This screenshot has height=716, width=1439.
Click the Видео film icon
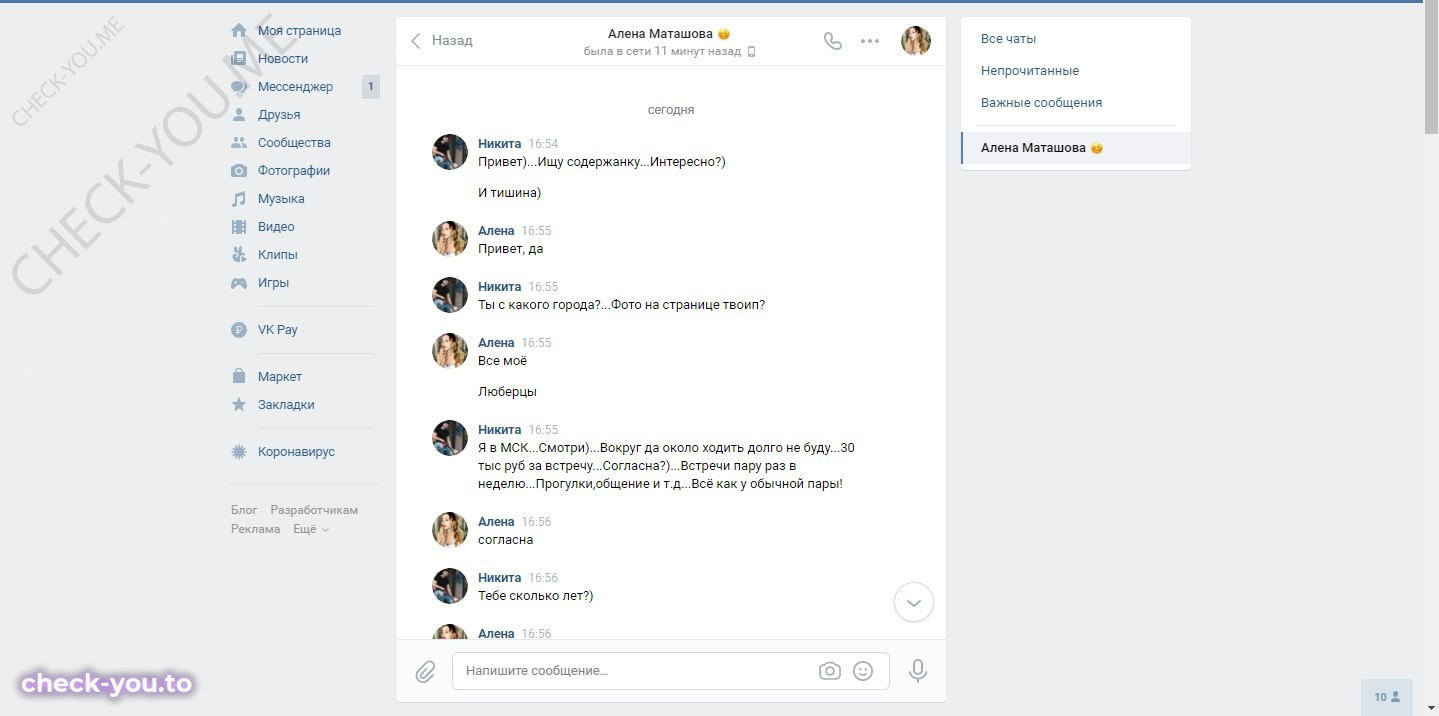click(239, 227)
